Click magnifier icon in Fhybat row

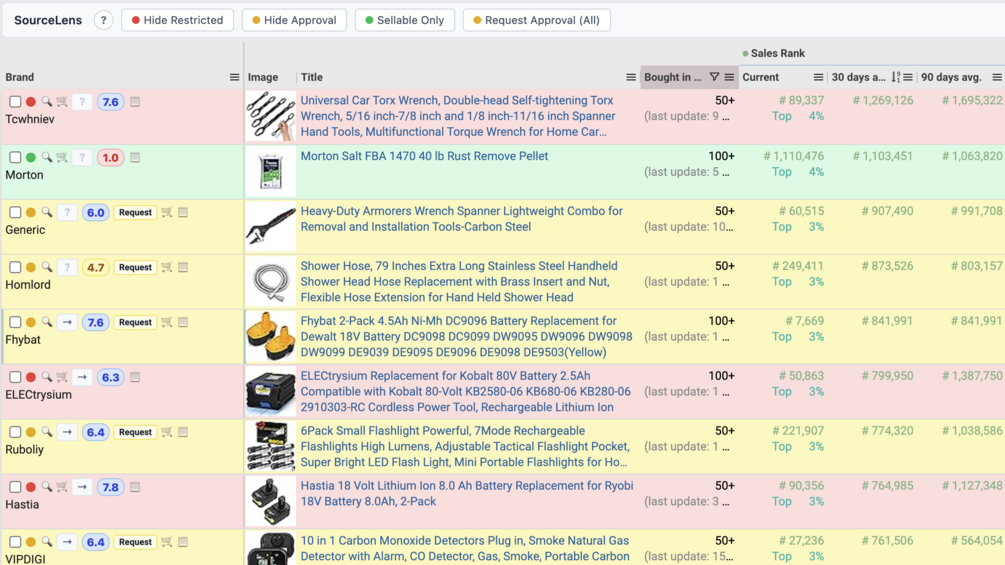pyautogui.click(x=47, y=322)
